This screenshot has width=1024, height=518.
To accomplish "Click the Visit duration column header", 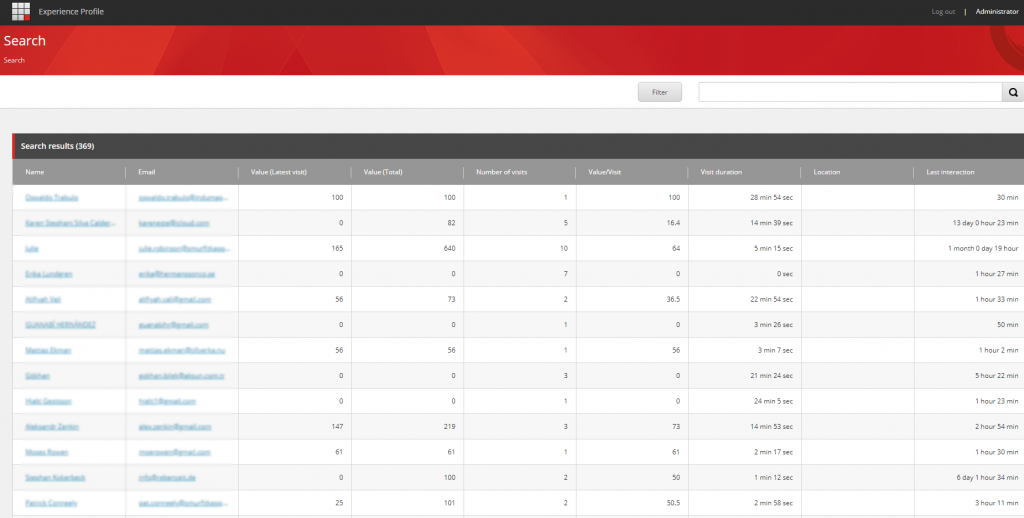I will tap(721, 172).
